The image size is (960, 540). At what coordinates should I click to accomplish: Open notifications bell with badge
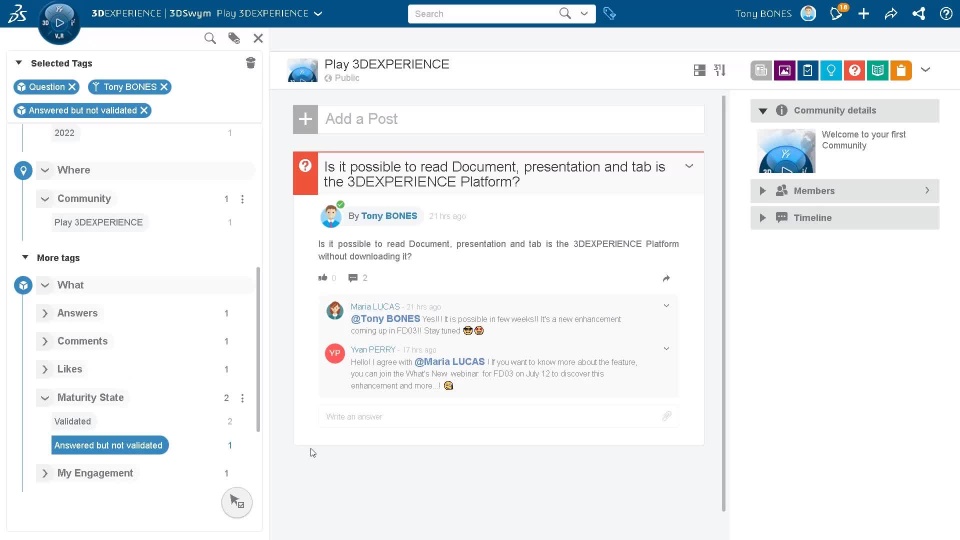(x=837, y=13)
